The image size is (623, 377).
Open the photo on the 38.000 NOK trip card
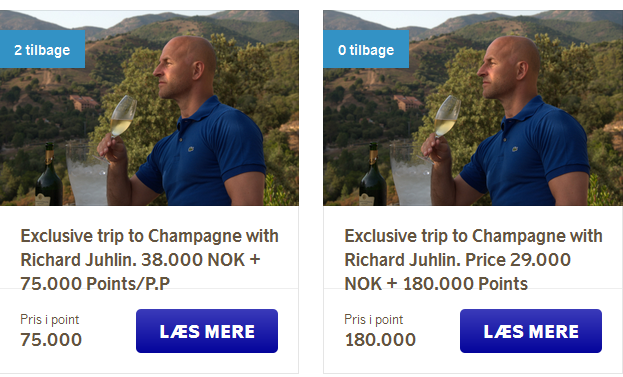pyautogui.click(x=149, y=108)
